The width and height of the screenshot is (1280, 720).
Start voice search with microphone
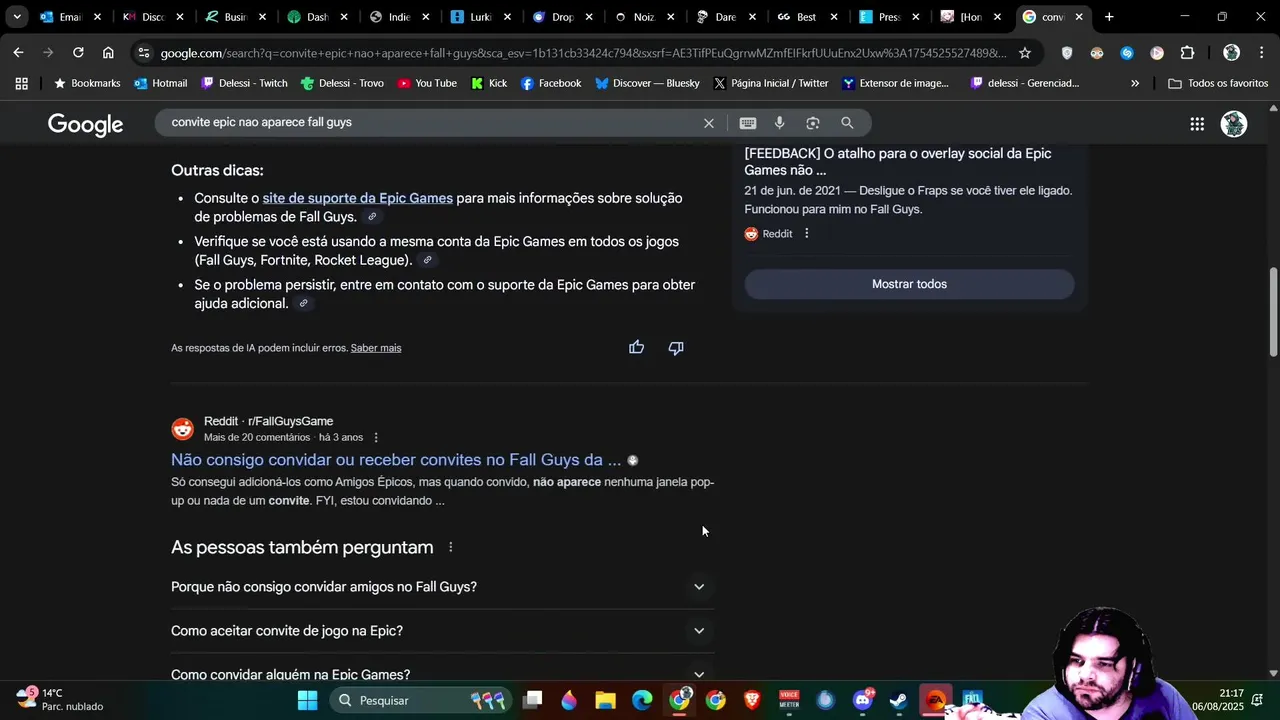(x=780, y=123)
